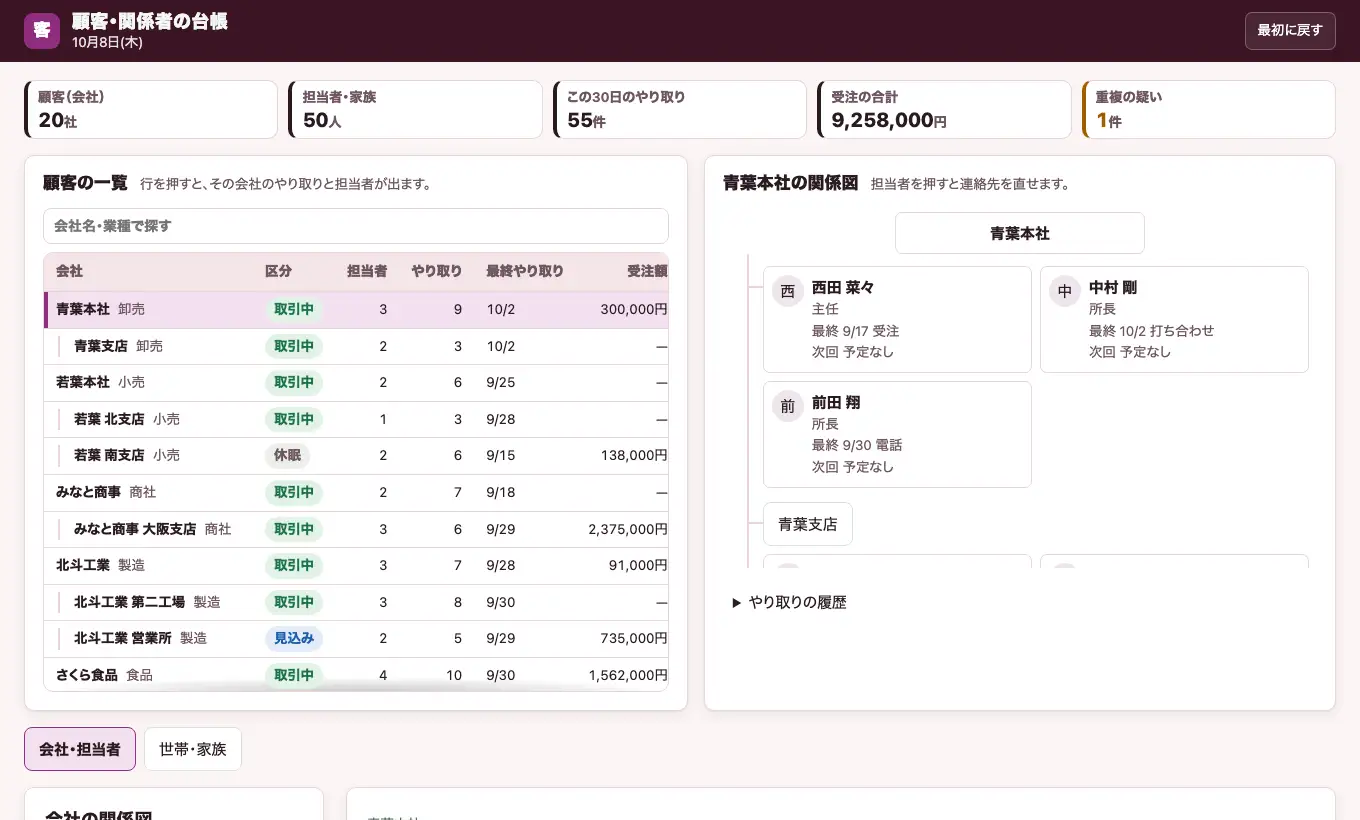Click the 最終やり取り column header
This screenshot has height=820, width=1360.
[x=525, y=272]
